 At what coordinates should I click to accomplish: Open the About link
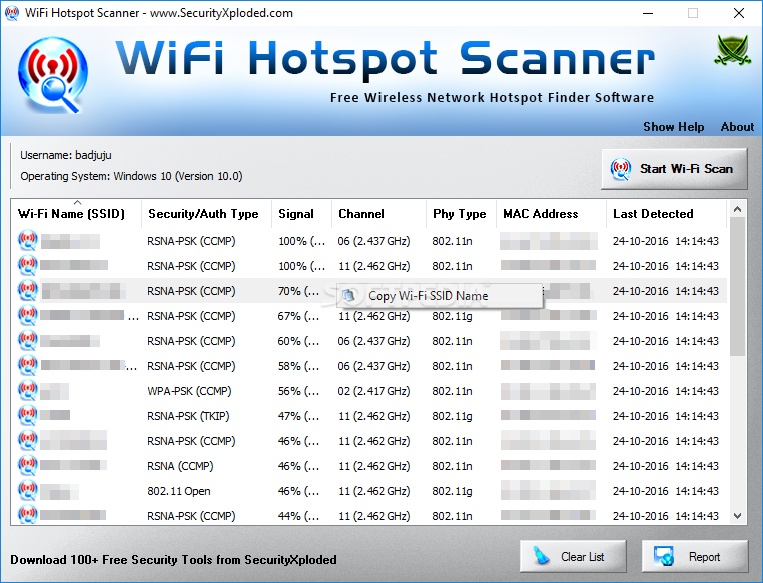[737, 127]
